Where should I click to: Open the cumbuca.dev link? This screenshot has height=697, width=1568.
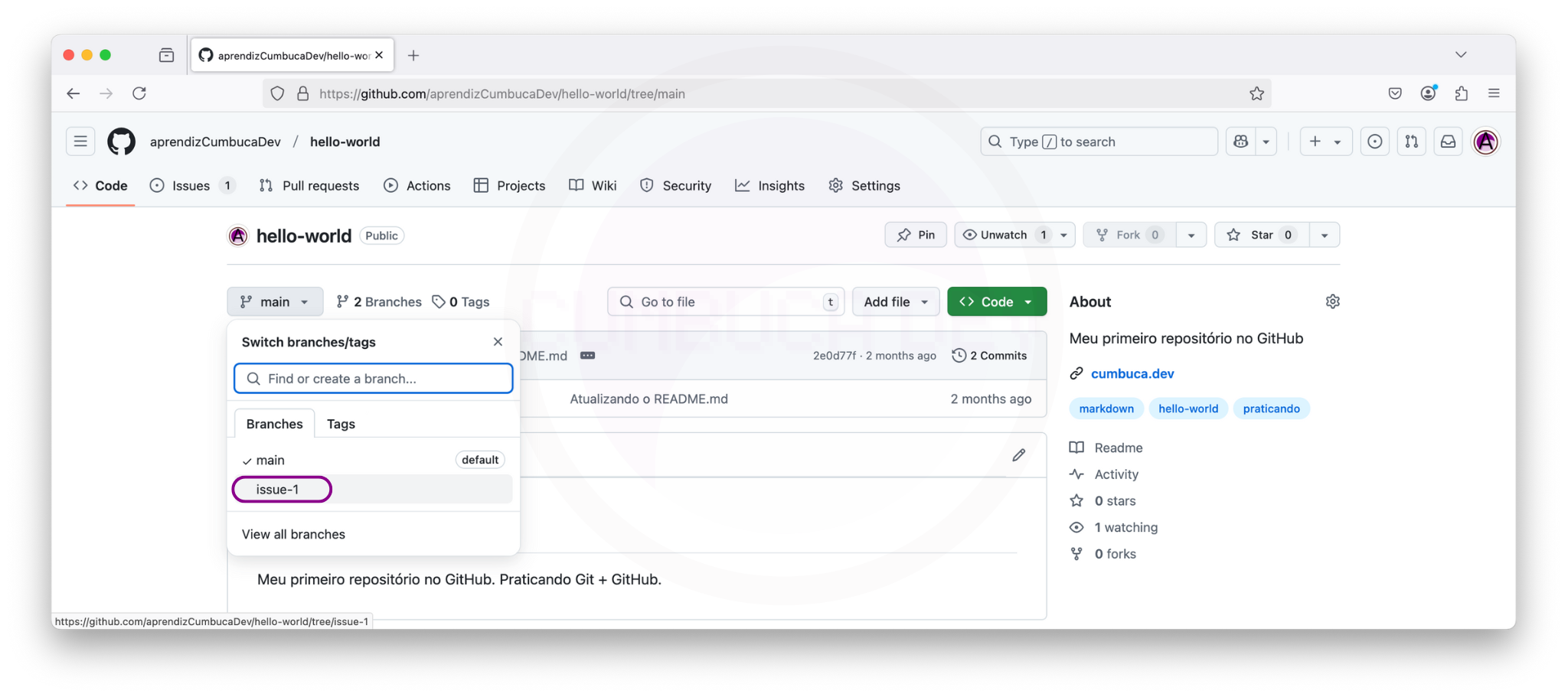1132,373
